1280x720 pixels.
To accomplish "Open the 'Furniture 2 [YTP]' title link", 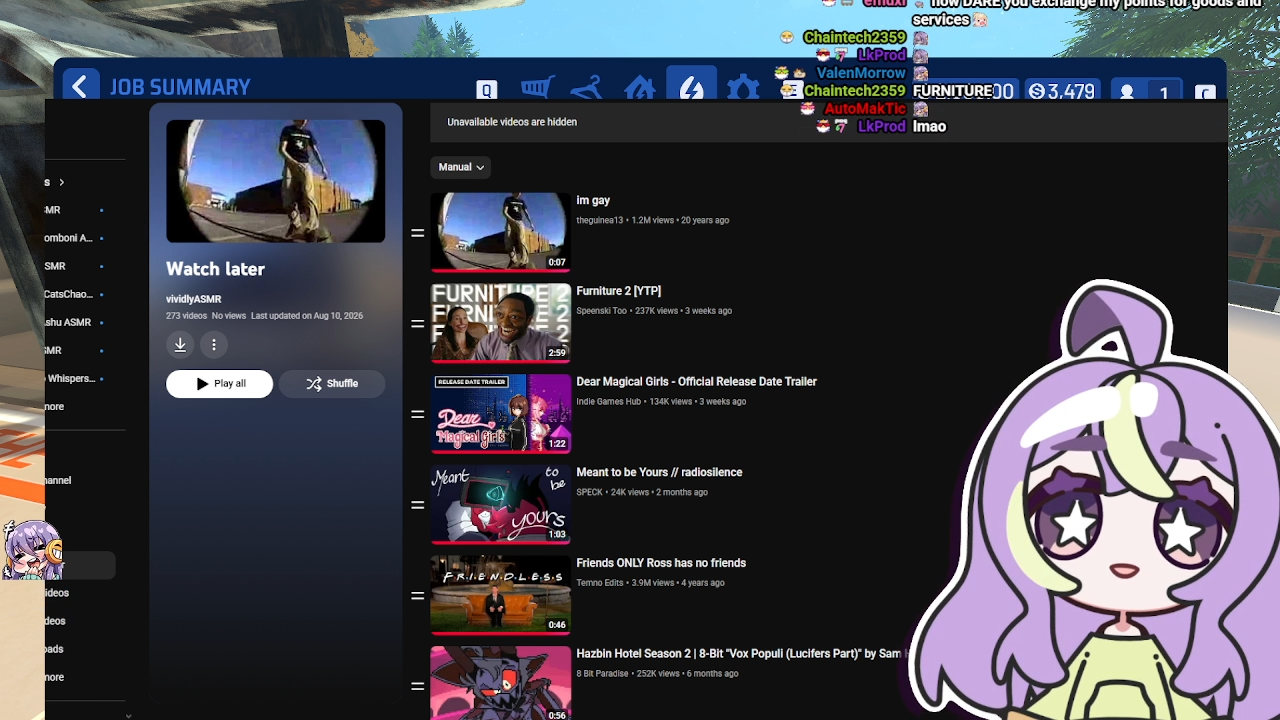I will [618, 291].
